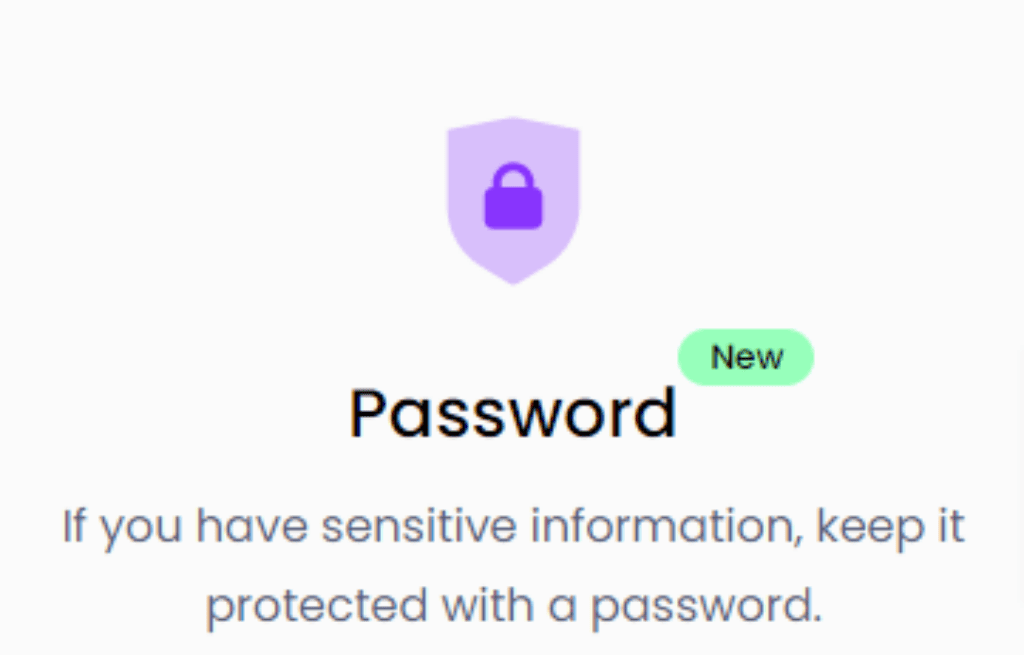This screenshot has width=1024, height=655.
Task: Click the text 'New' inside the badge
Action: click(746, 357)
